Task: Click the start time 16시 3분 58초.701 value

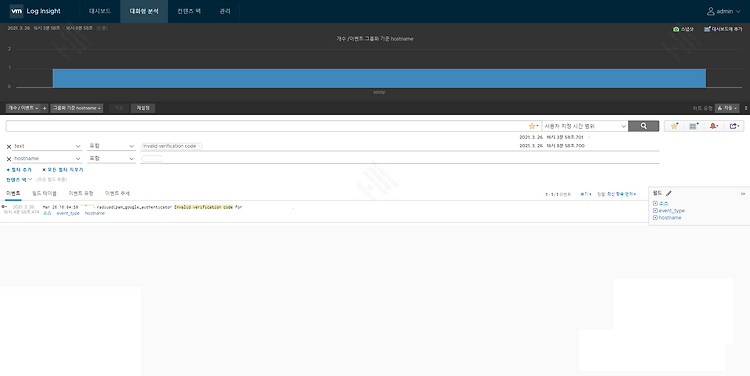Action: tap(552, 137)
